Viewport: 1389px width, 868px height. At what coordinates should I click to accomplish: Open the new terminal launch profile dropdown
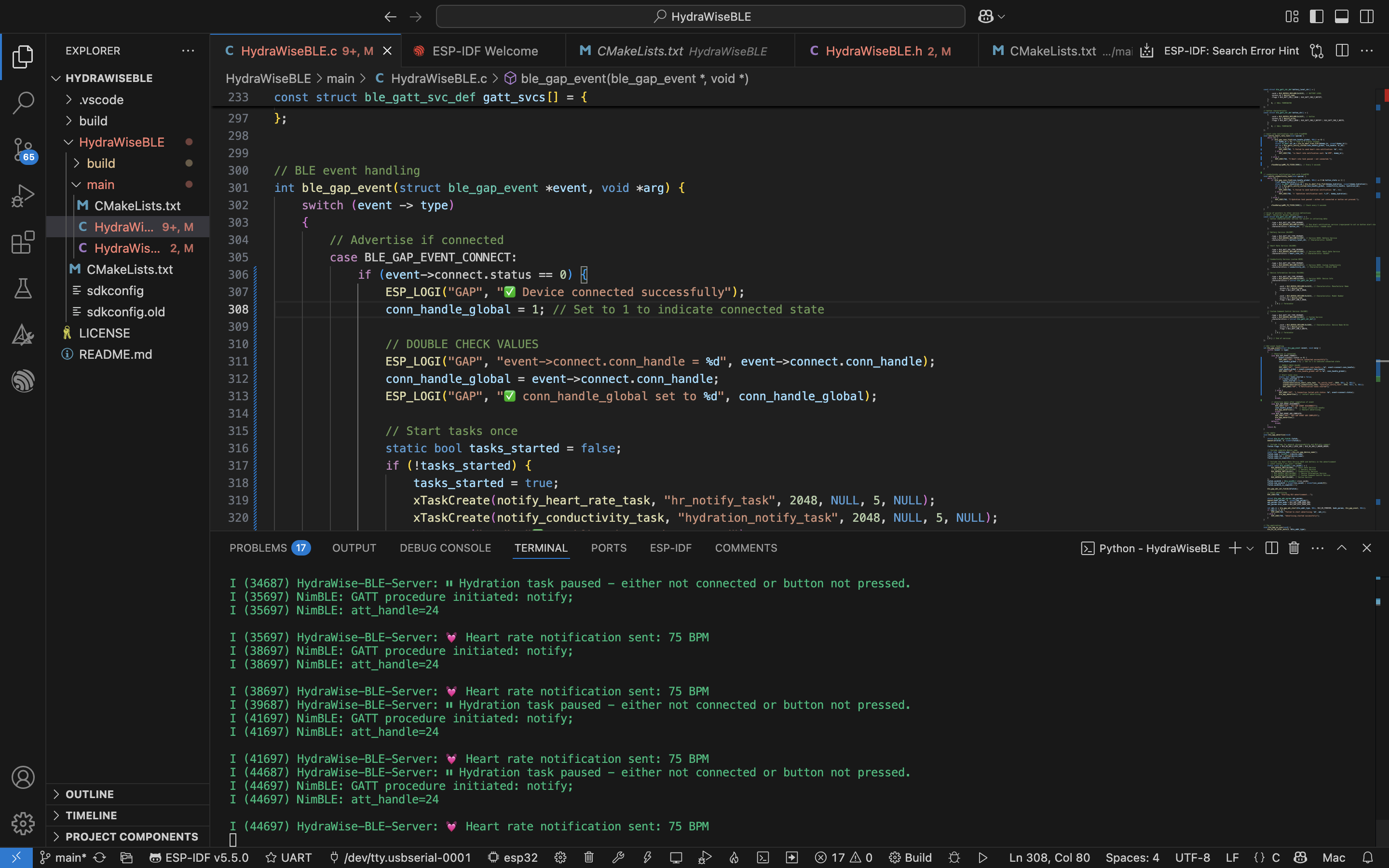(x=1250, y=548)
